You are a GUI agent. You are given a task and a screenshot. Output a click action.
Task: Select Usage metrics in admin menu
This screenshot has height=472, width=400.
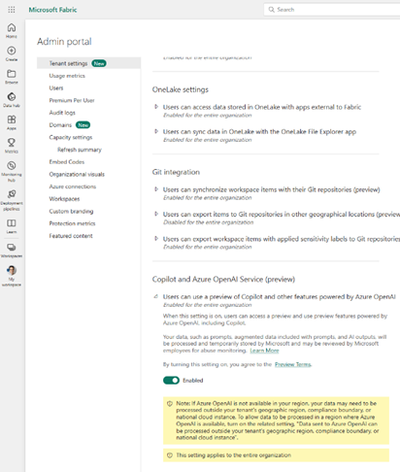67,76
